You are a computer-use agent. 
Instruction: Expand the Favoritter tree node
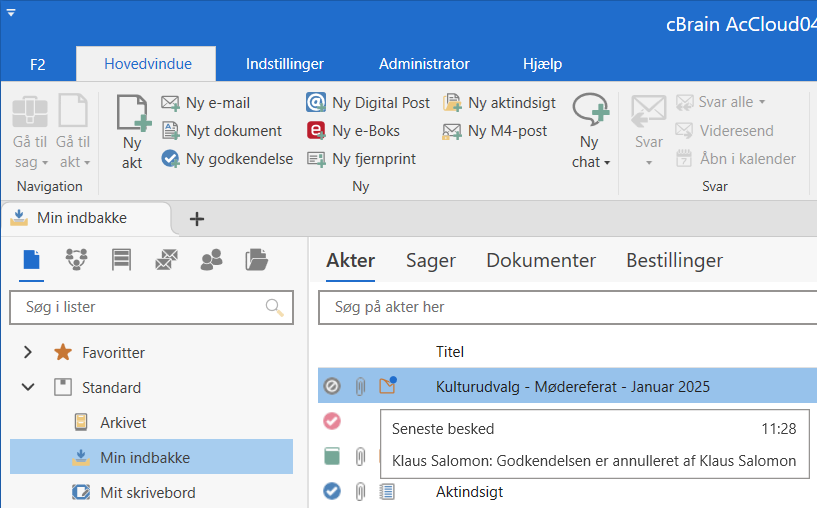coord(28,352)
